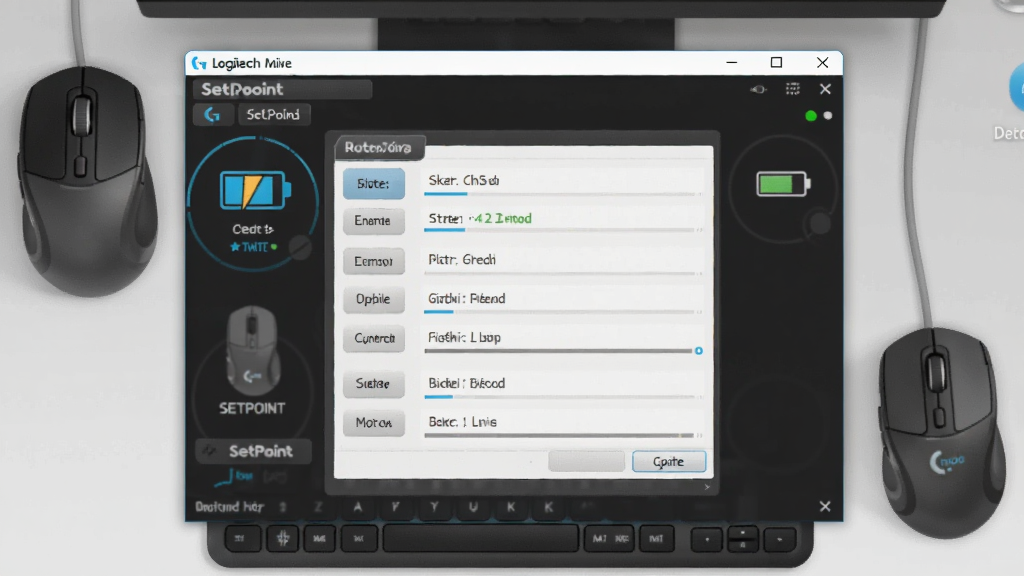Click the green battery status icon
Screen dimensions: 1024x576
(x=783, y=184)
